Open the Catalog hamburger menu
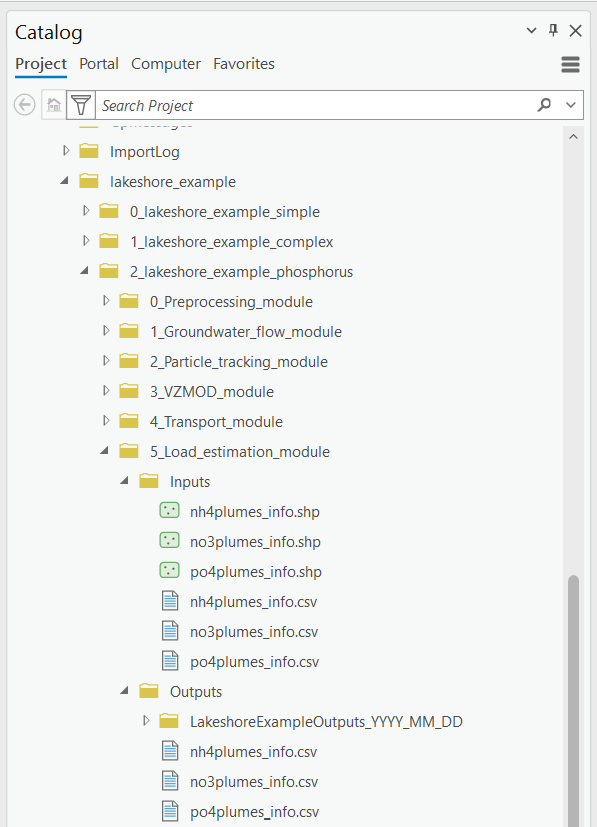597x827 pixels. pyautogui.click(x=571, y=64)
